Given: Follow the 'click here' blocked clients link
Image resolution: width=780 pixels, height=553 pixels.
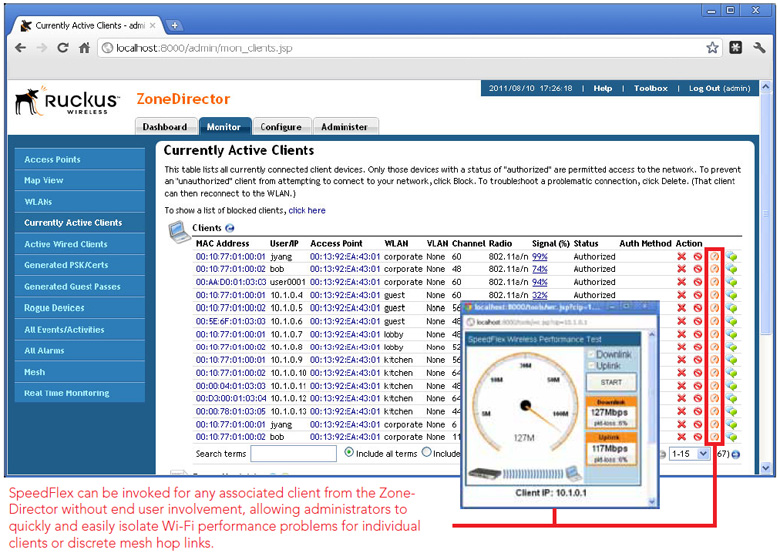Looking at the screenshot, I should point(307,210).
